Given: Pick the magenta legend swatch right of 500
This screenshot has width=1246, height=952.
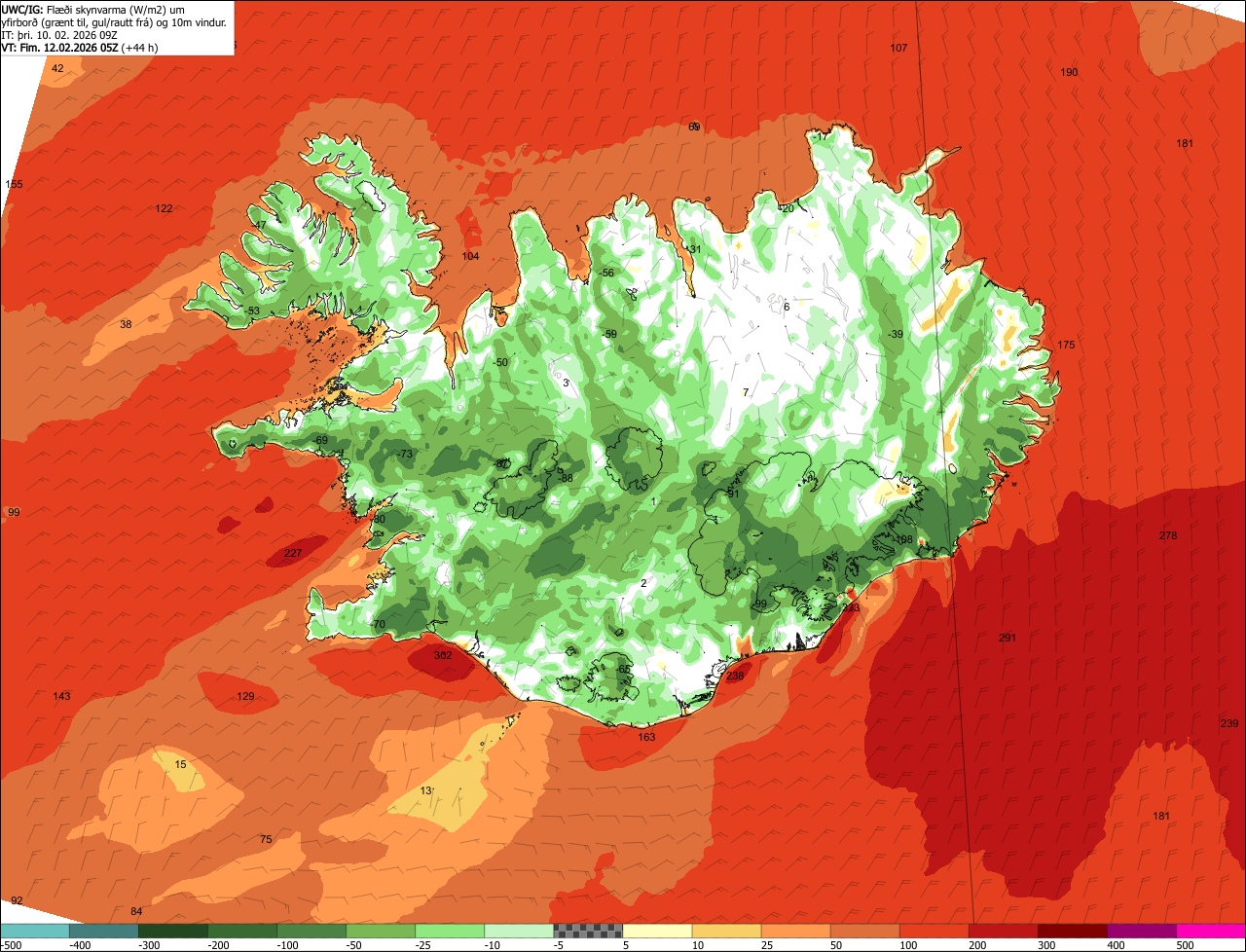Looking at the screenshot, I should [x=1211, y=931].
